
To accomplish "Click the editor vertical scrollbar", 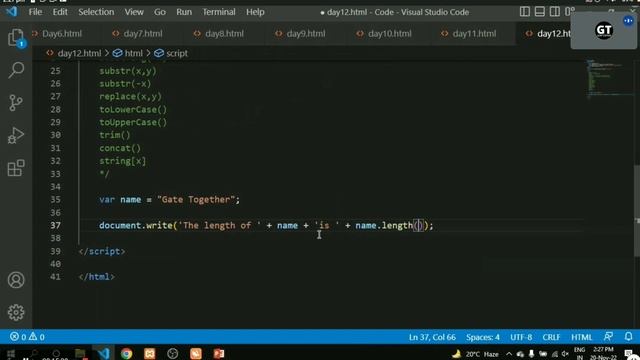I will 637,210.
